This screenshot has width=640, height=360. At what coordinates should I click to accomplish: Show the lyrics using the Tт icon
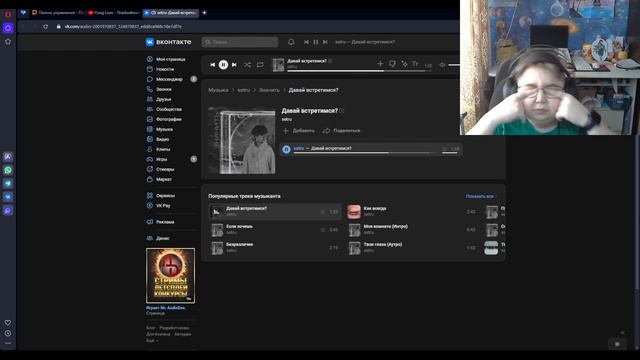click(x=415, y=64)
